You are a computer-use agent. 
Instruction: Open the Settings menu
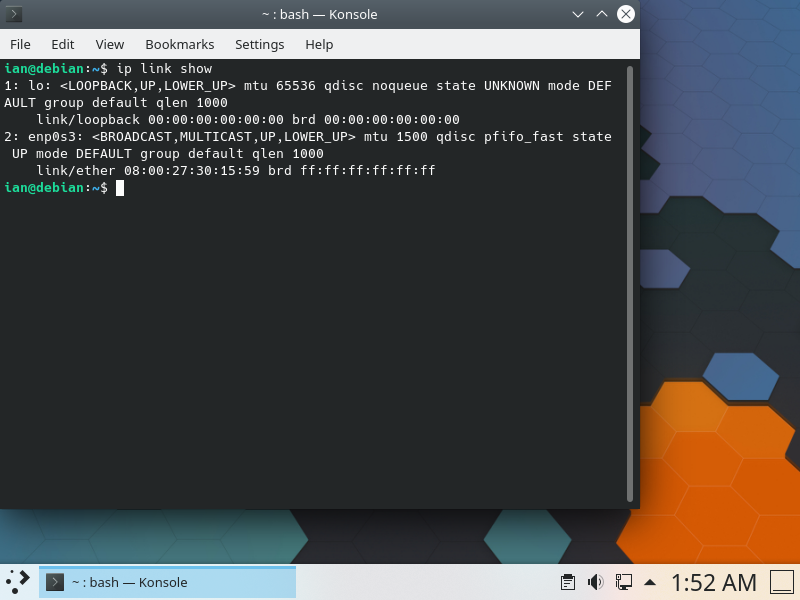(259, 45)
